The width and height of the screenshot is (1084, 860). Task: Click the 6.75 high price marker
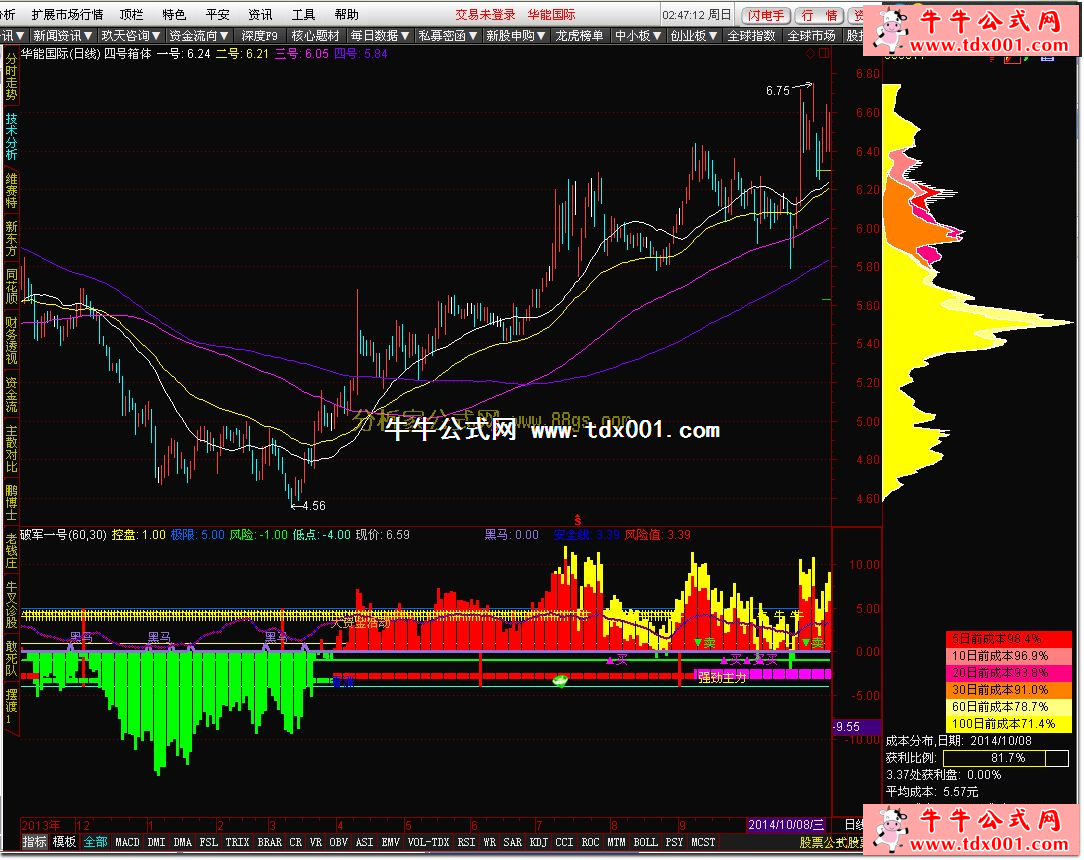(x=778, y=90)
